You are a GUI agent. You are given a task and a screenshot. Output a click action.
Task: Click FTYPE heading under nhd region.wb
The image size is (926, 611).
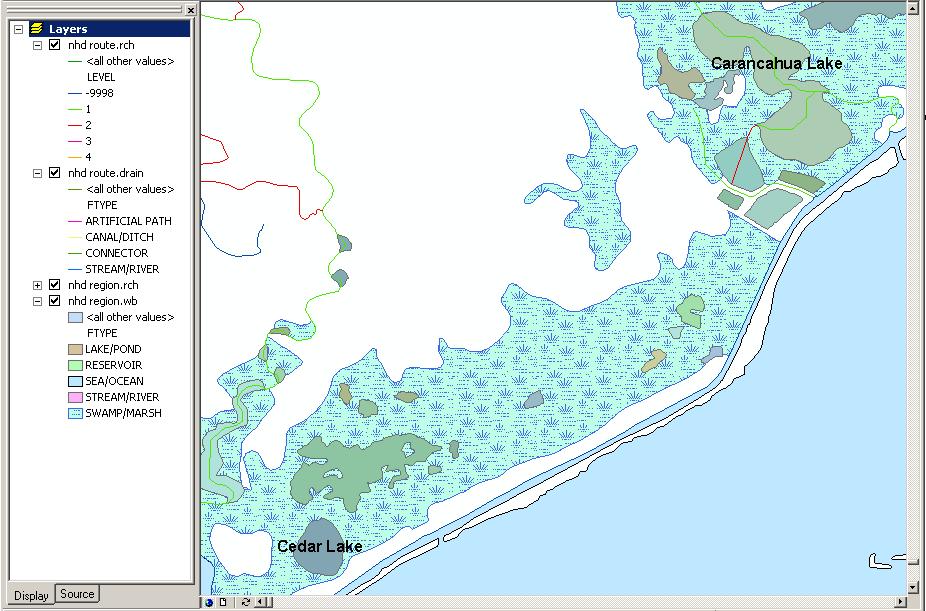click(102, 333)
